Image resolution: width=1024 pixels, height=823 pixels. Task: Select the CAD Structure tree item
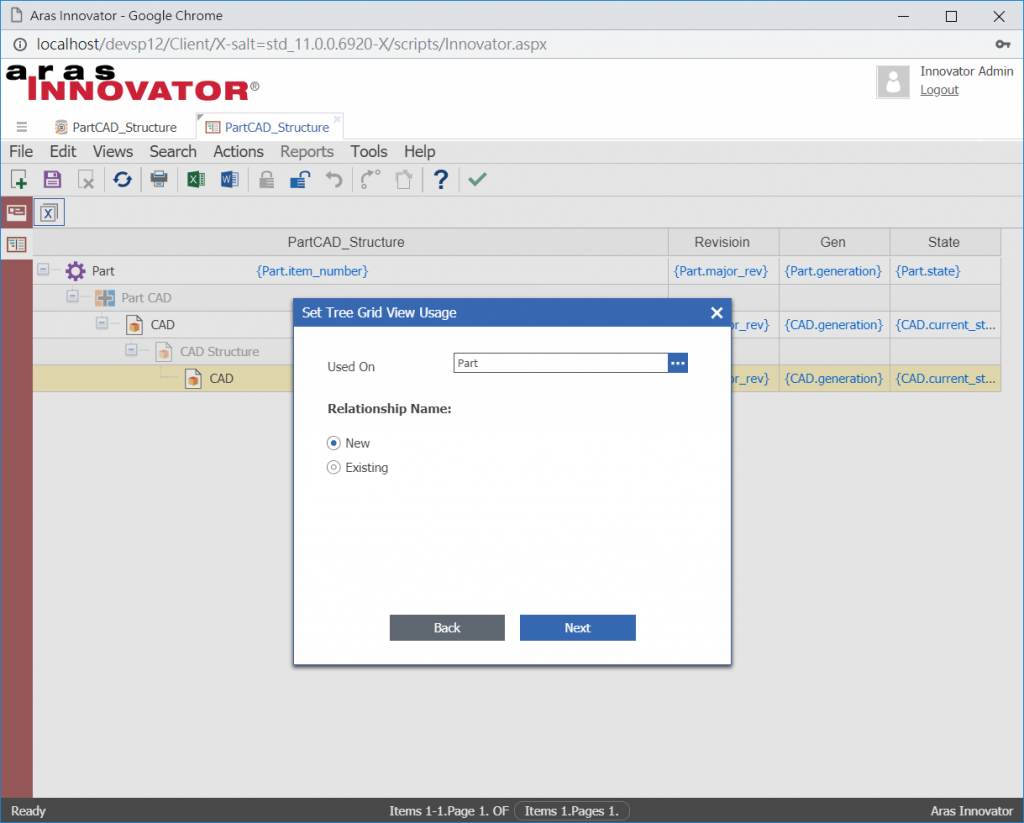point(219,351)
